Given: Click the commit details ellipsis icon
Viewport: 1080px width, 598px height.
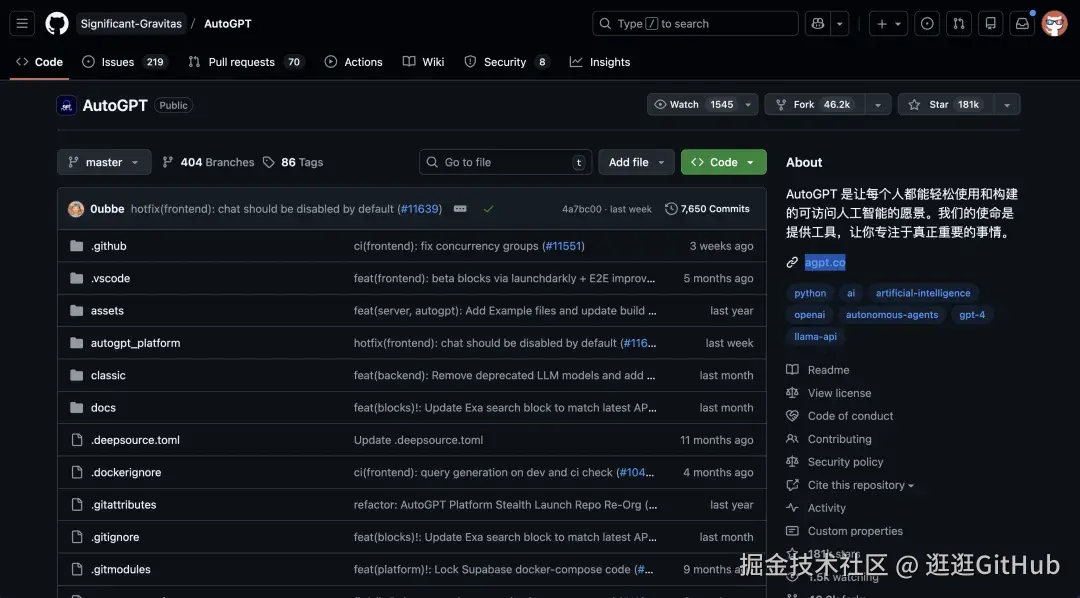Looking at the screenshot, I should tap(460, 209).
